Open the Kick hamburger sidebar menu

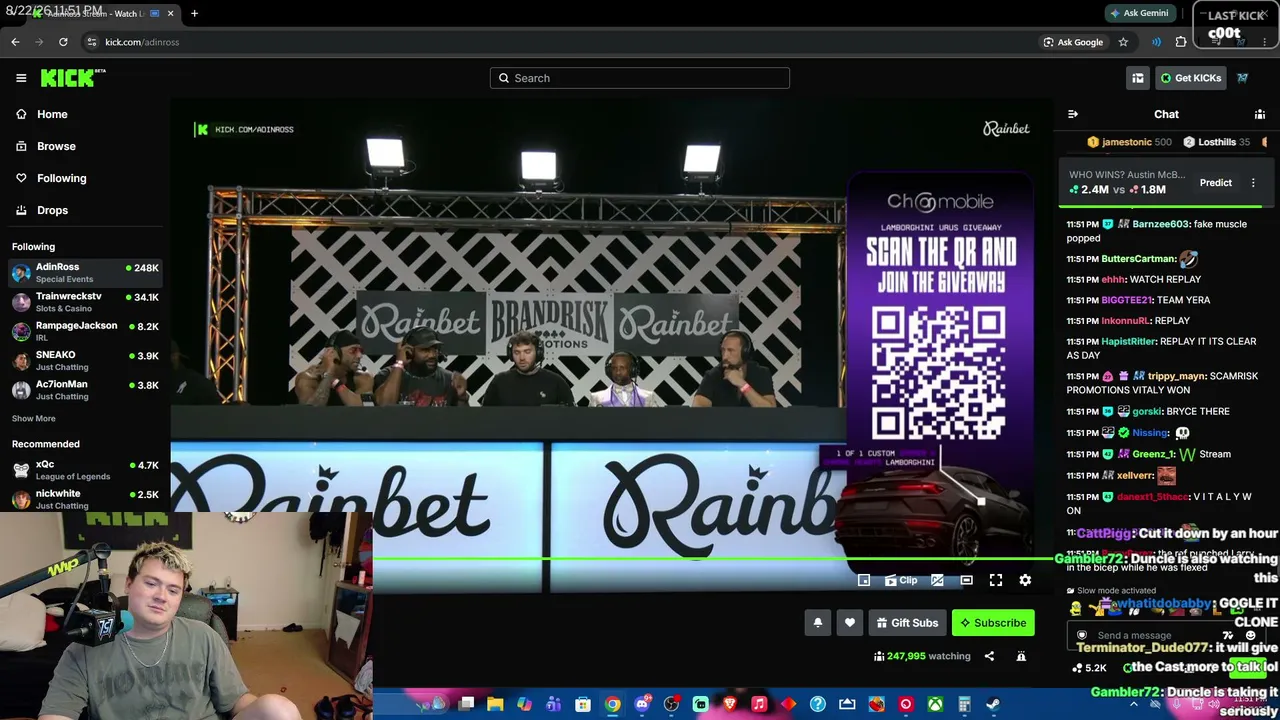coord(21,78)
